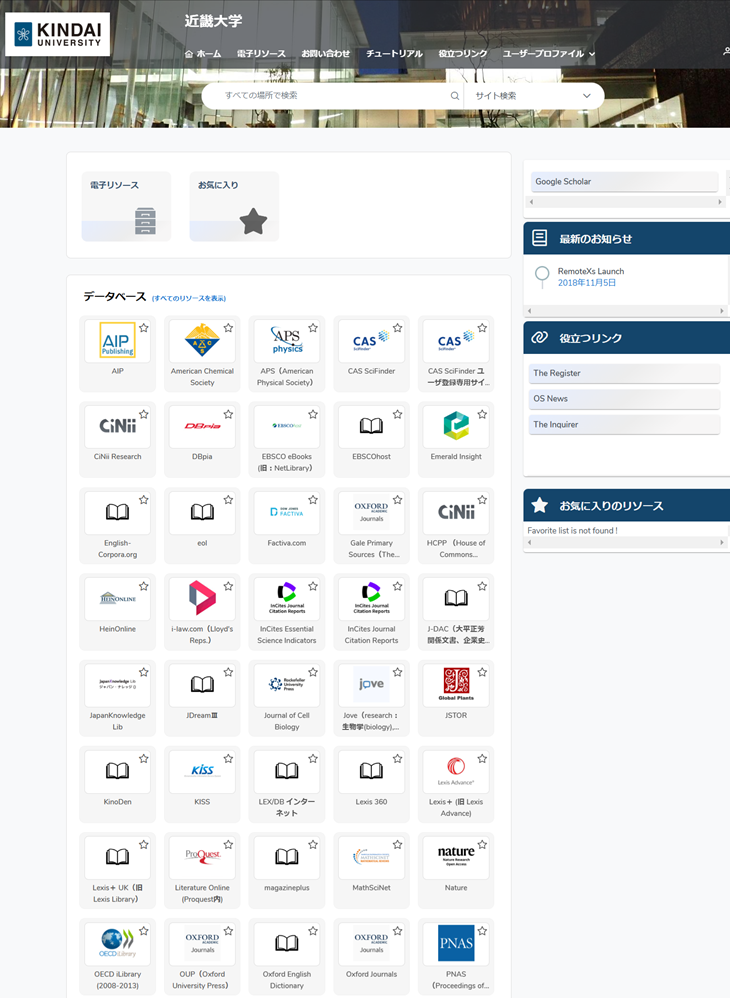Open the DBpia logo tile
730x998 pixels.
pyautogui.click(x=202, y=426)
